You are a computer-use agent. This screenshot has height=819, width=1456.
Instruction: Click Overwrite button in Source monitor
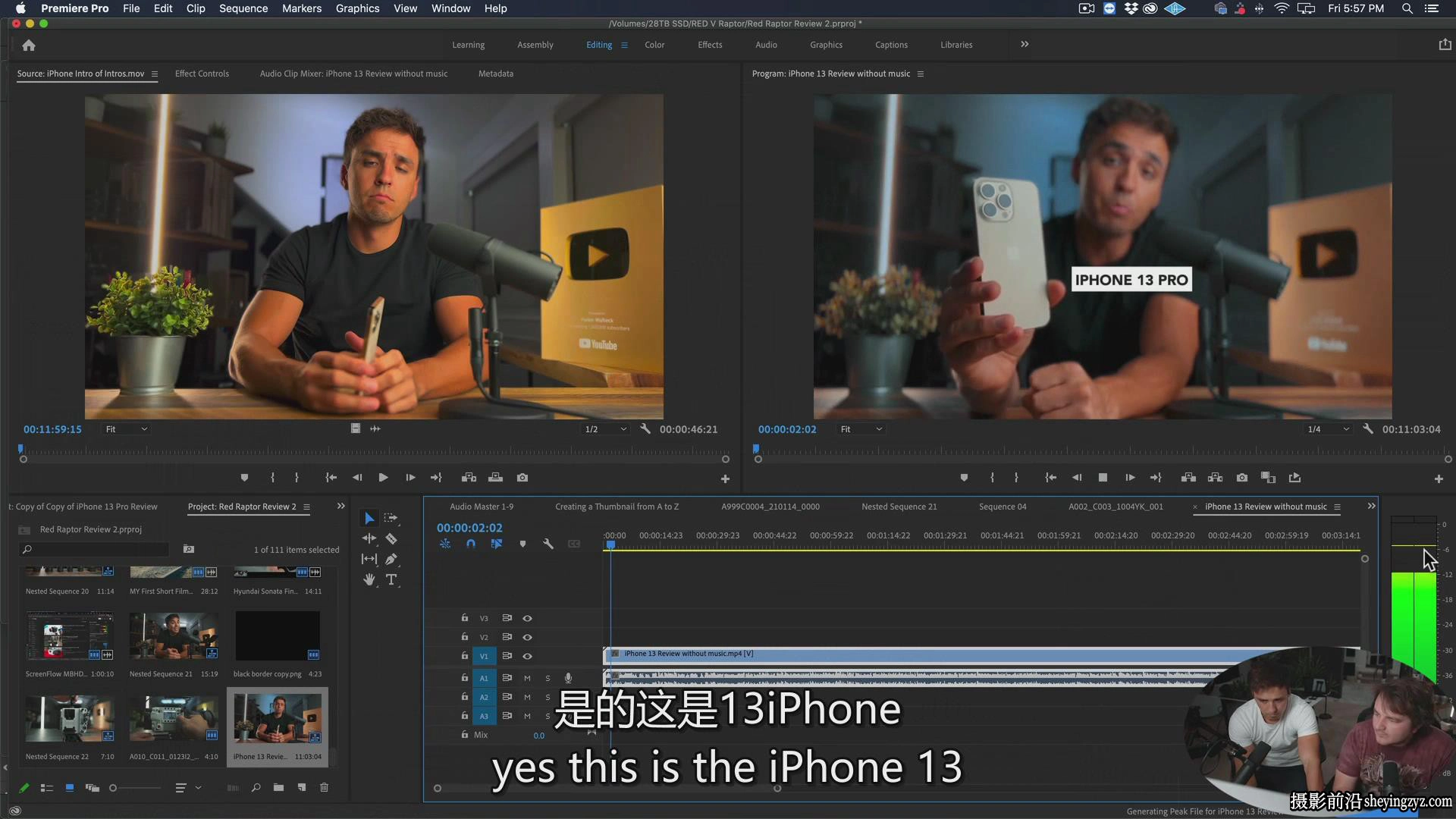[496, 478]
